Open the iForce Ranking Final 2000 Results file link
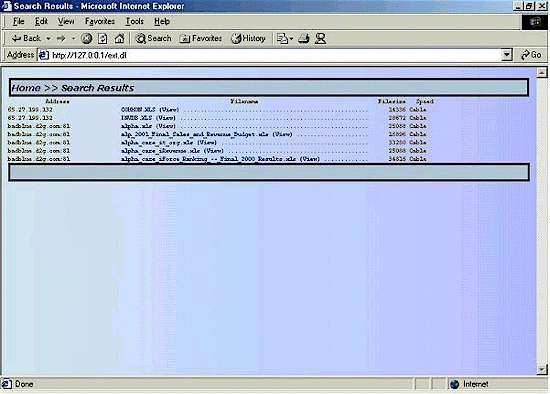 209,159
